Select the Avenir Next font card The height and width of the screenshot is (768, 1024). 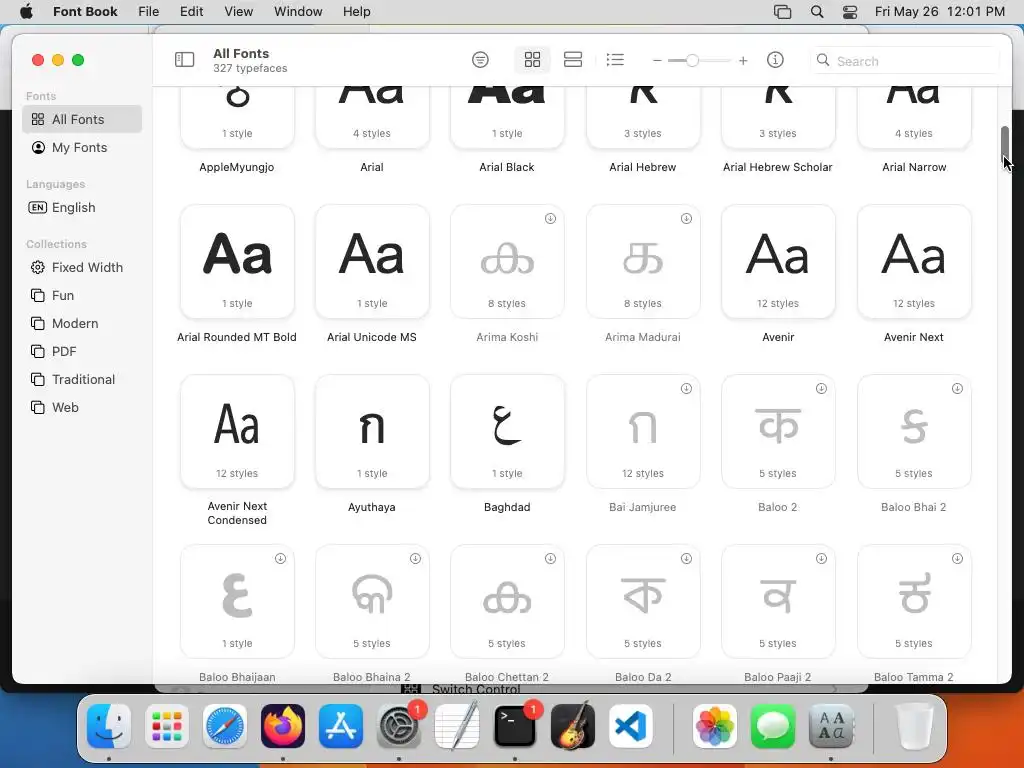pyautogui.click(x=914, y=262)
